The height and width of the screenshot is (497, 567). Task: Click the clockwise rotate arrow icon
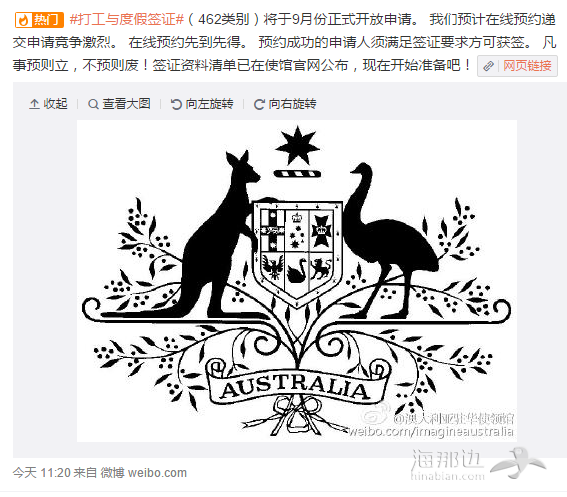coord(259,105)
